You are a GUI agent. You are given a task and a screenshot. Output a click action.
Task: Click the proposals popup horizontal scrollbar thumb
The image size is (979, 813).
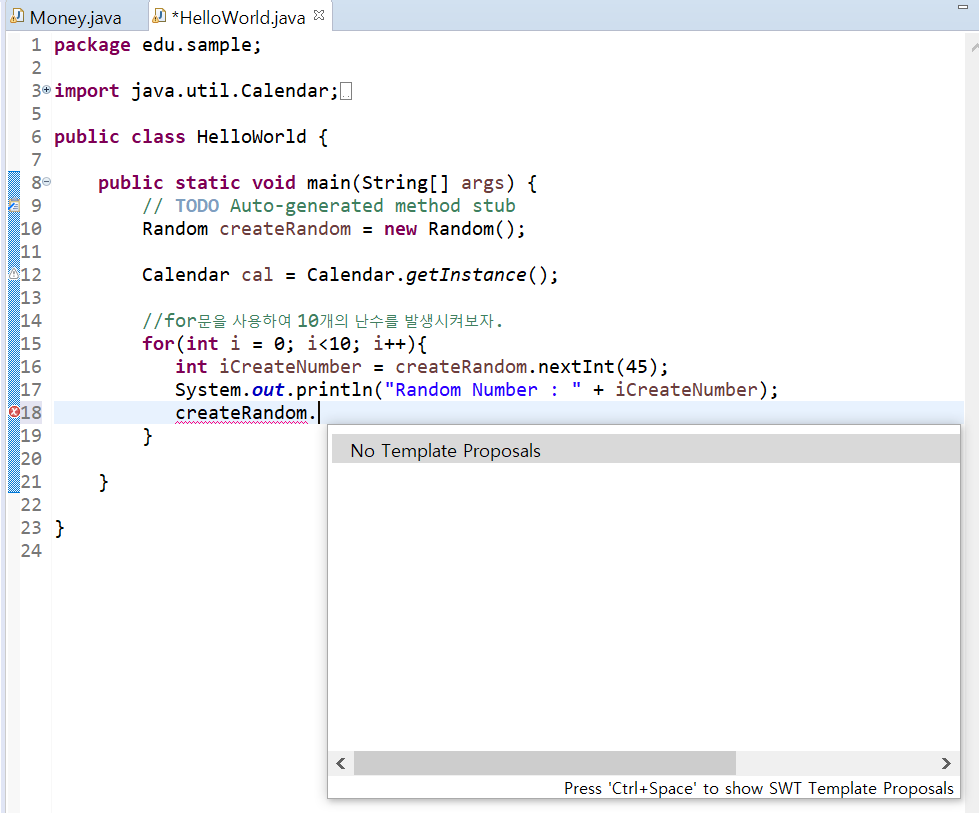[x=544, y=763]
